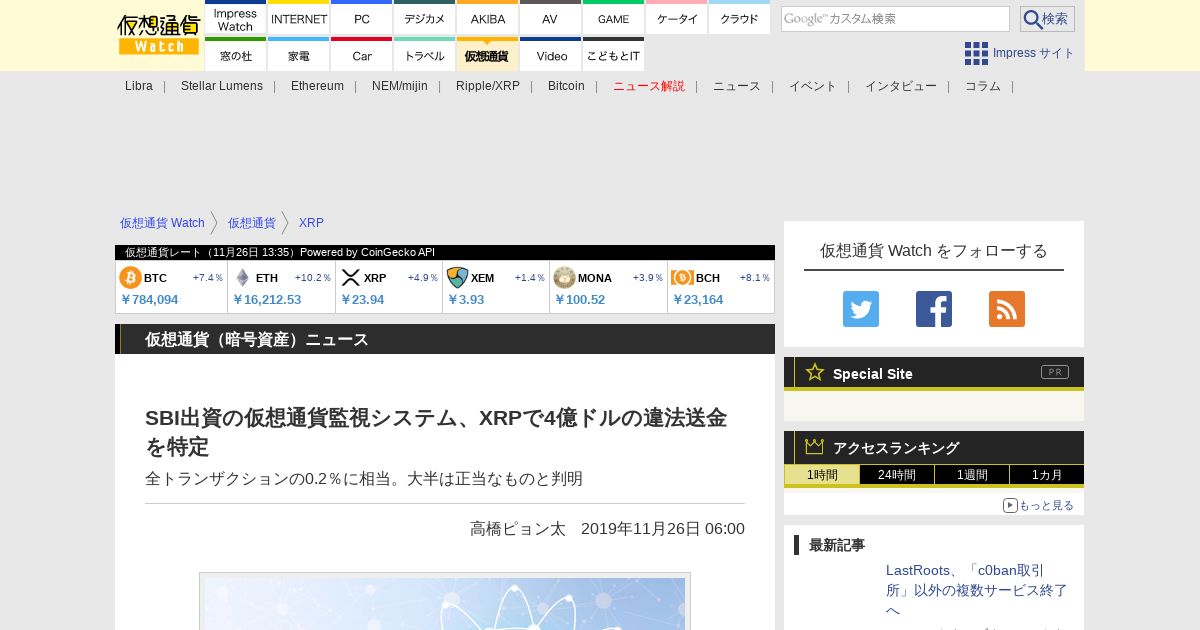Open the トラベル site tab
The image size is (1200, 630).
(x=425, y=55)
